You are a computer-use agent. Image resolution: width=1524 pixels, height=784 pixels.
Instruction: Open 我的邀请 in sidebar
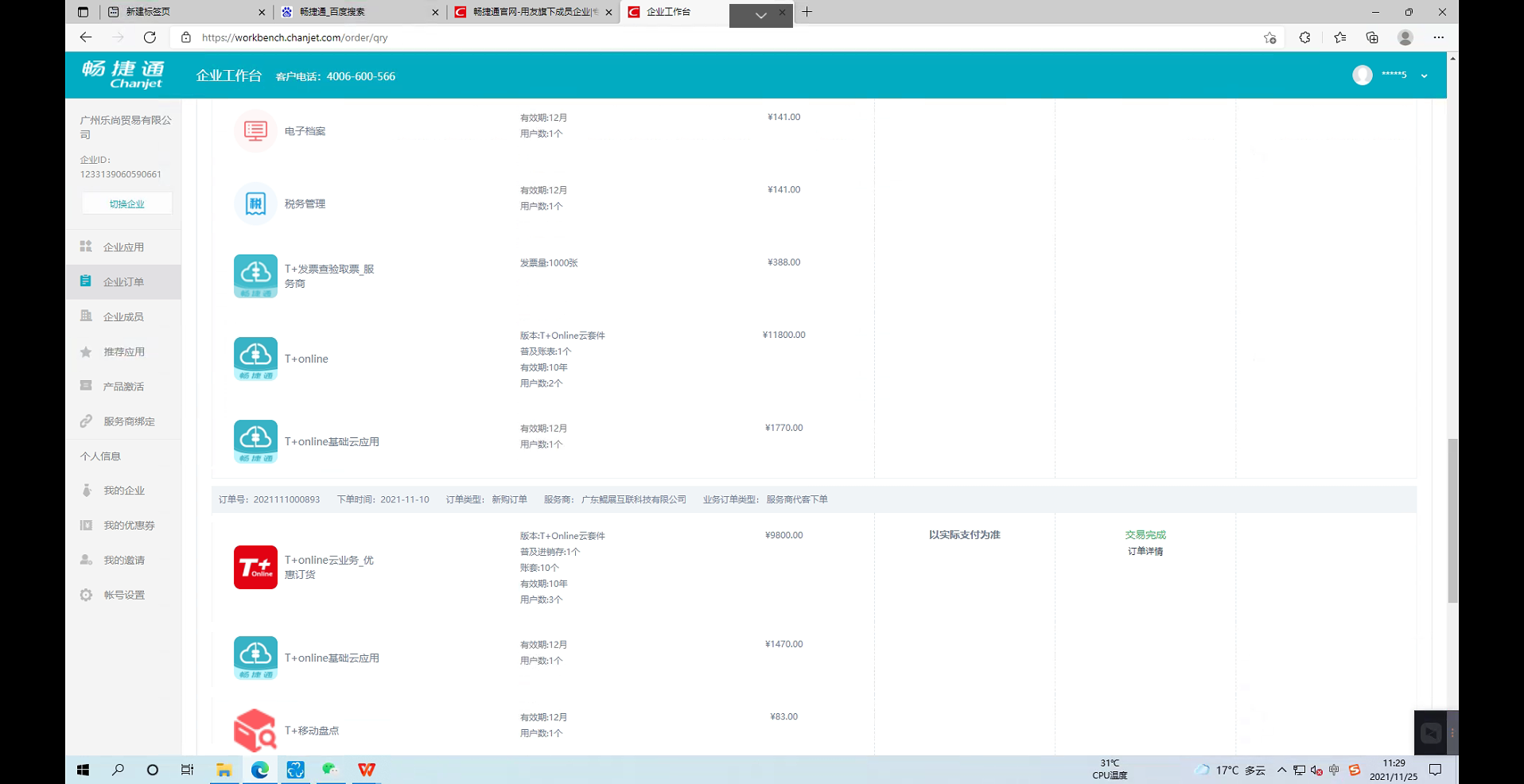(x=123, y=561)
